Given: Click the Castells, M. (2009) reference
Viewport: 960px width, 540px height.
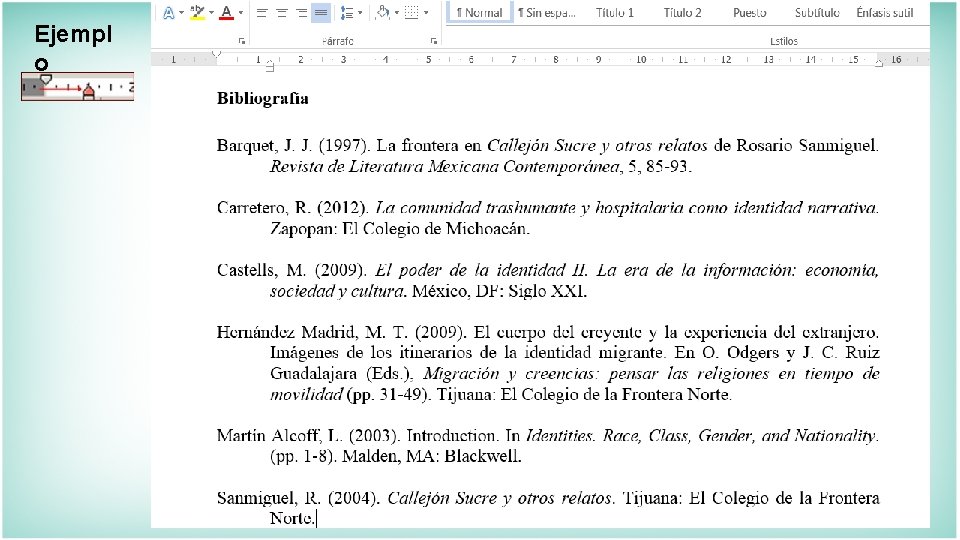Looking at the screenshot, I should [548, 280].
